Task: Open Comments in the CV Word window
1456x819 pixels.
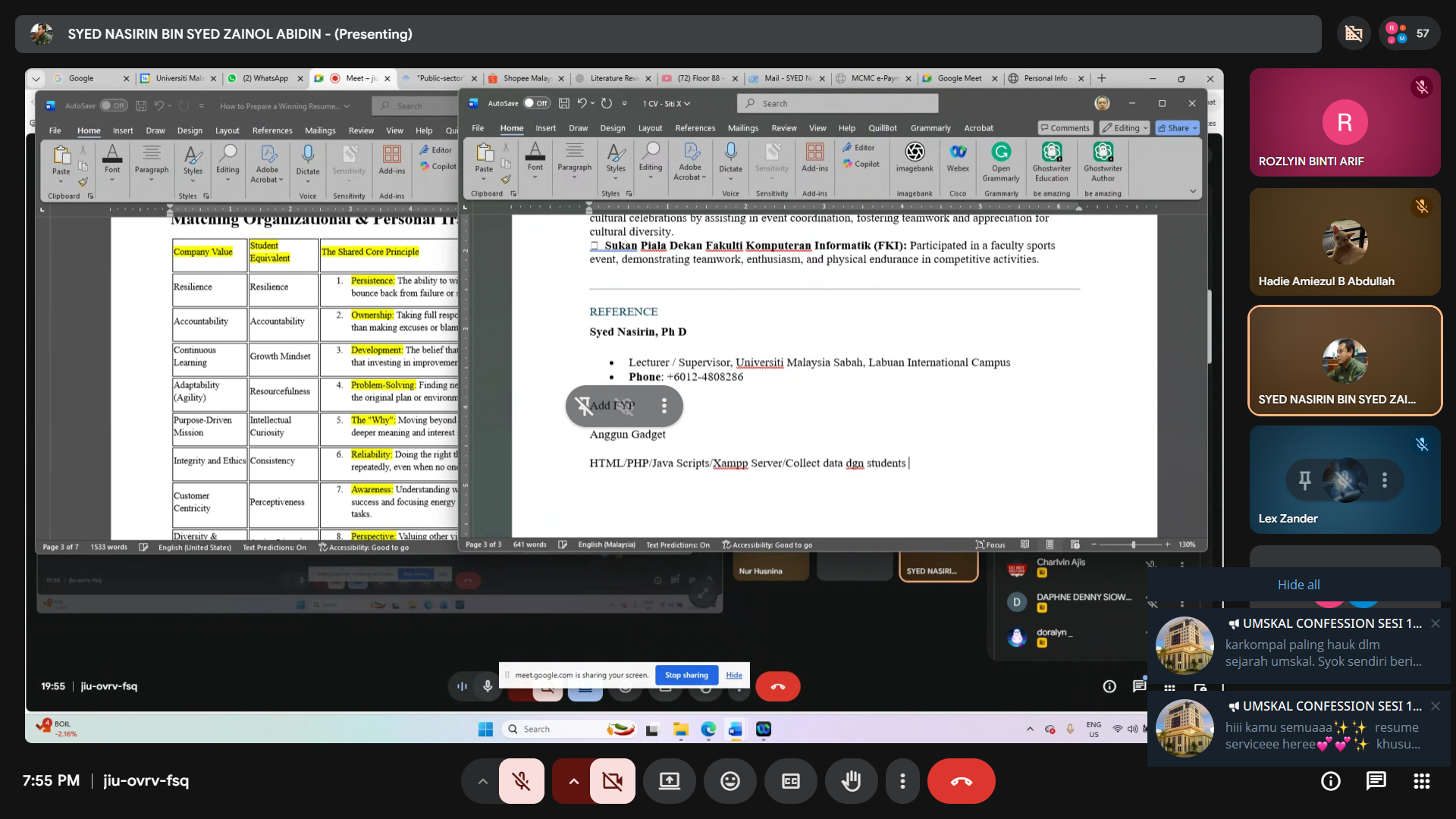Action: tap(1065, 128)
